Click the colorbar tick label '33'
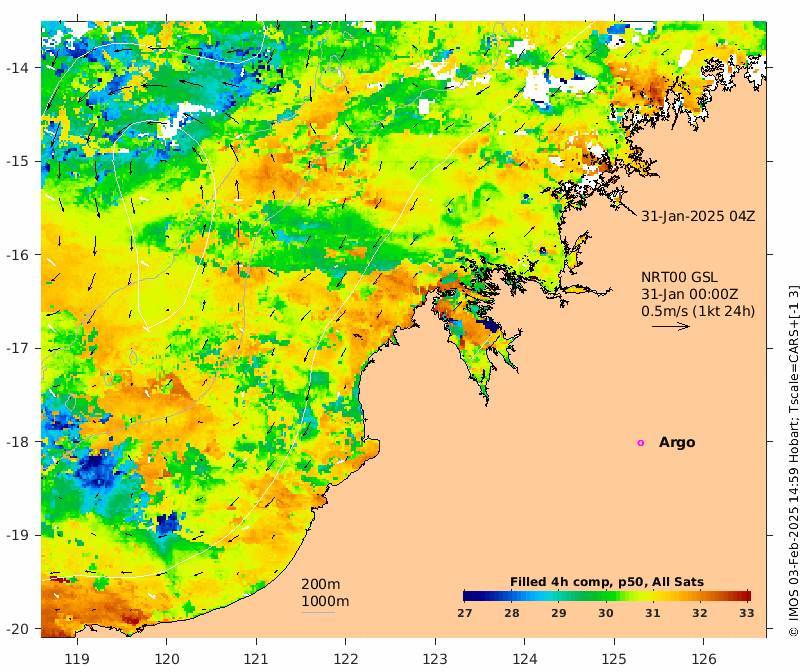Viewport: 810px width, 672px height. point(746,613)
